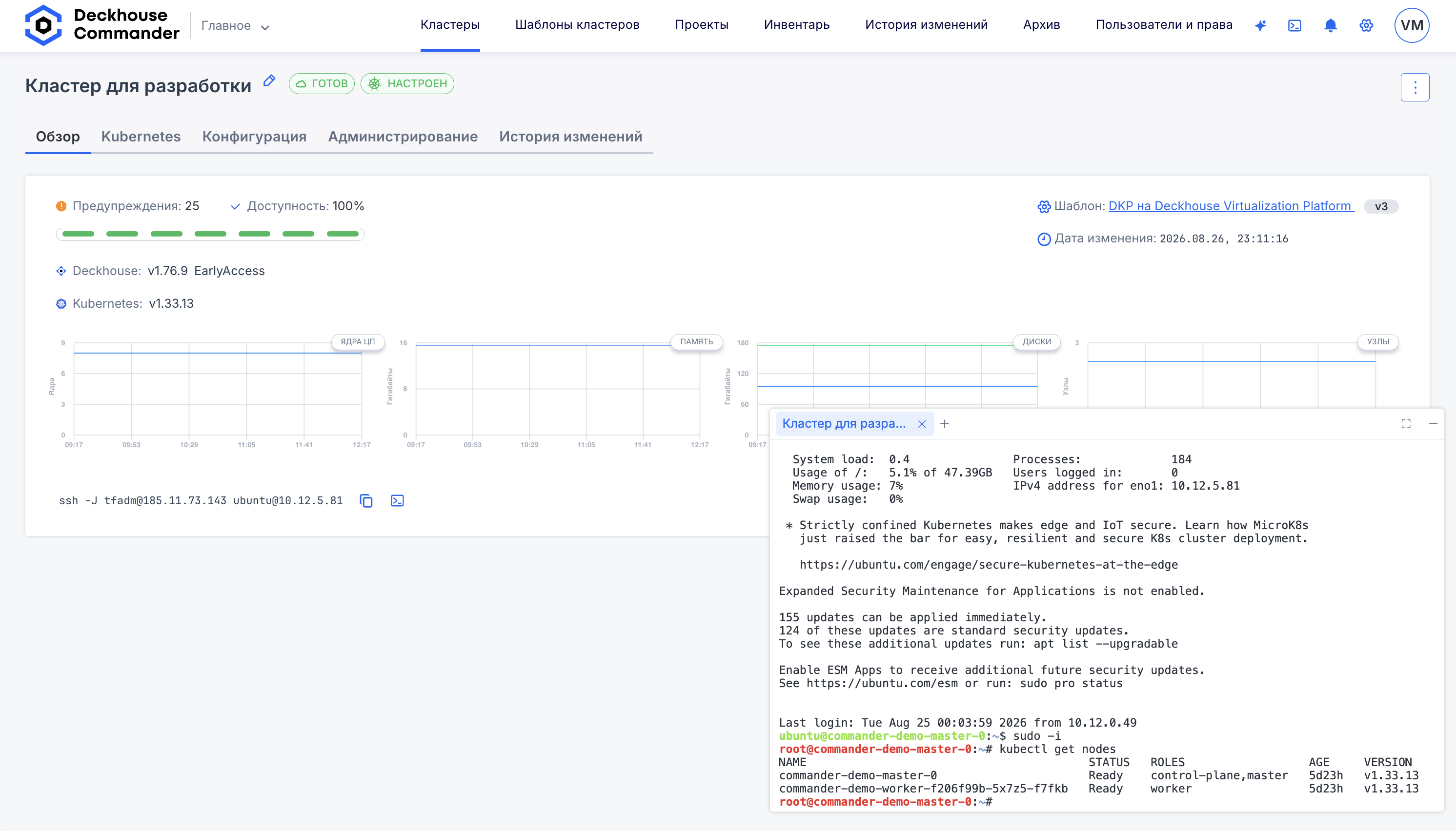Click the ubuntu.com secure-kubernetes URL in terminal
Image resolution: width=1456 pixels, height=831 pixels.
(x=989, y=565)
